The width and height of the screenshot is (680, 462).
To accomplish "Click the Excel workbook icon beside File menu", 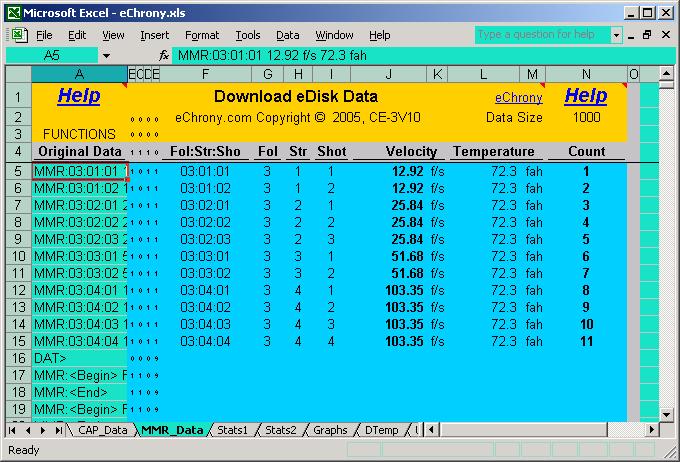I will click(x=20, y=35).
